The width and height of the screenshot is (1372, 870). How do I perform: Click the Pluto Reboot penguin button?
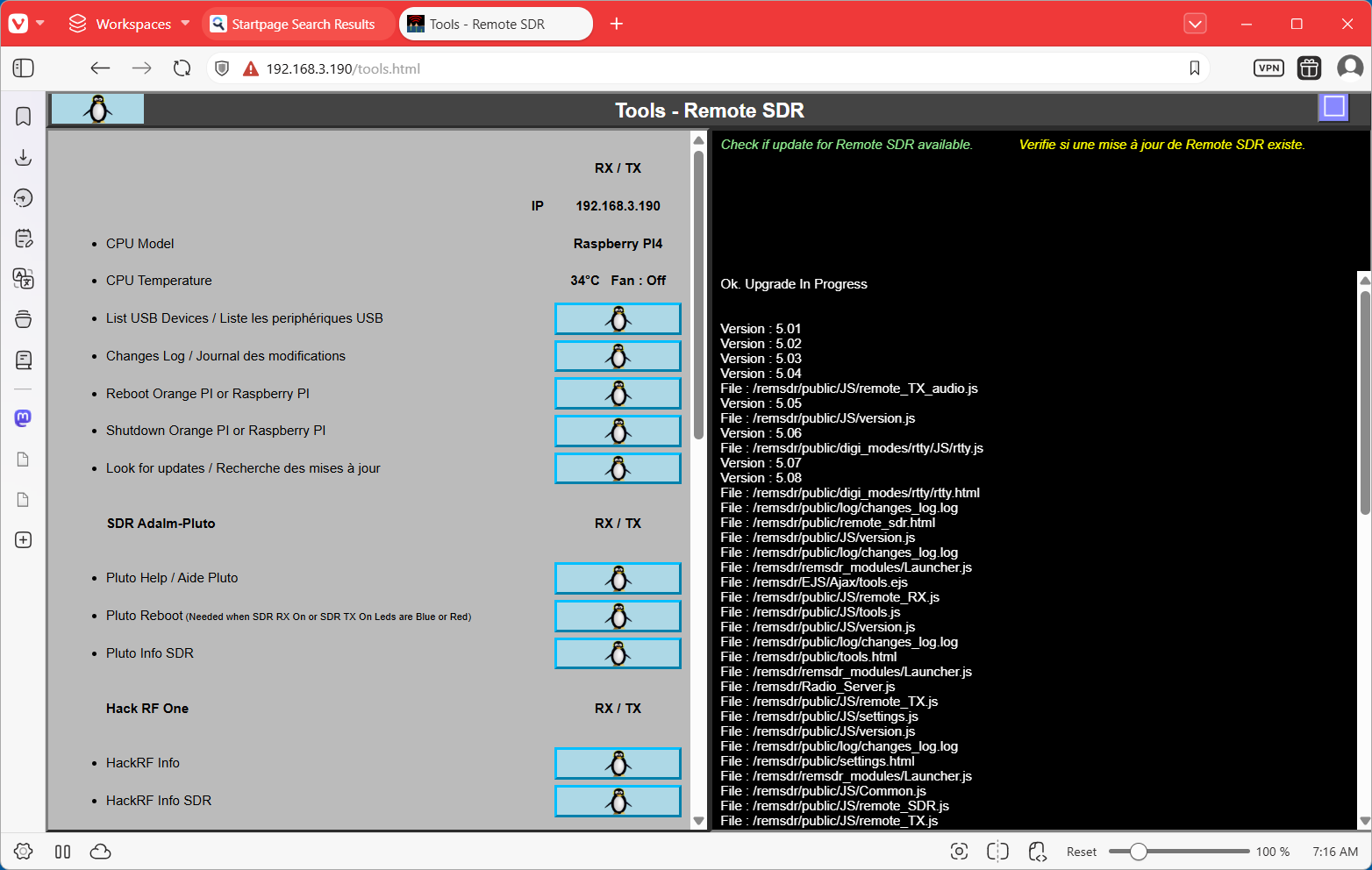(x=618, y=617)
